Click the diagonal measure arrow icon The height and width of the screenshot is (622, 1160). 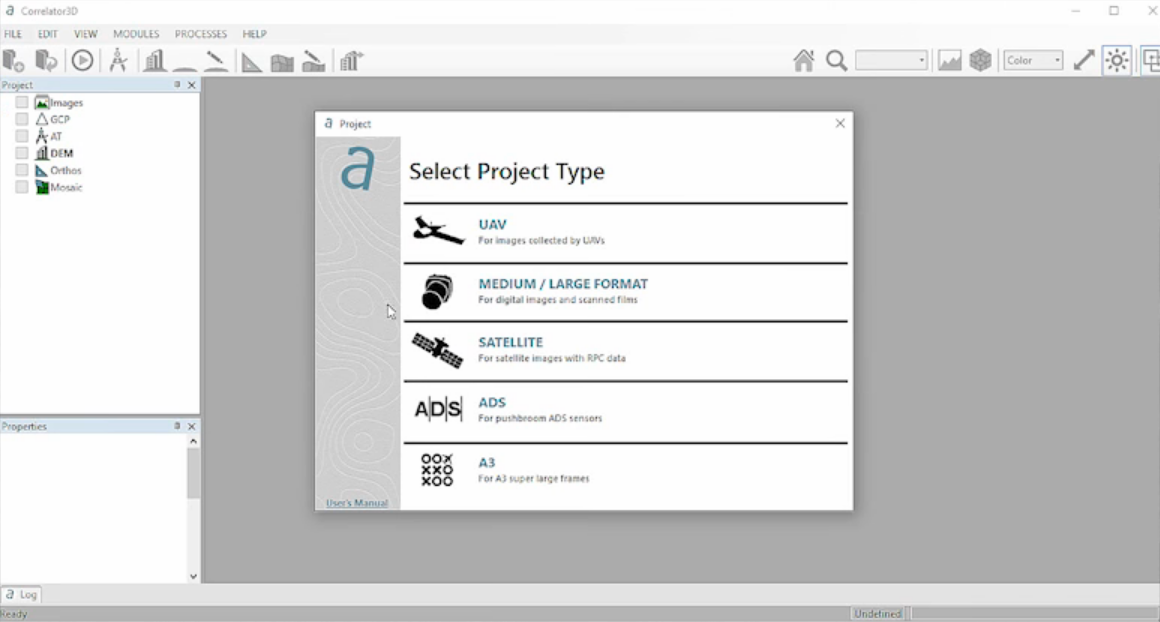click(1084, 61)
